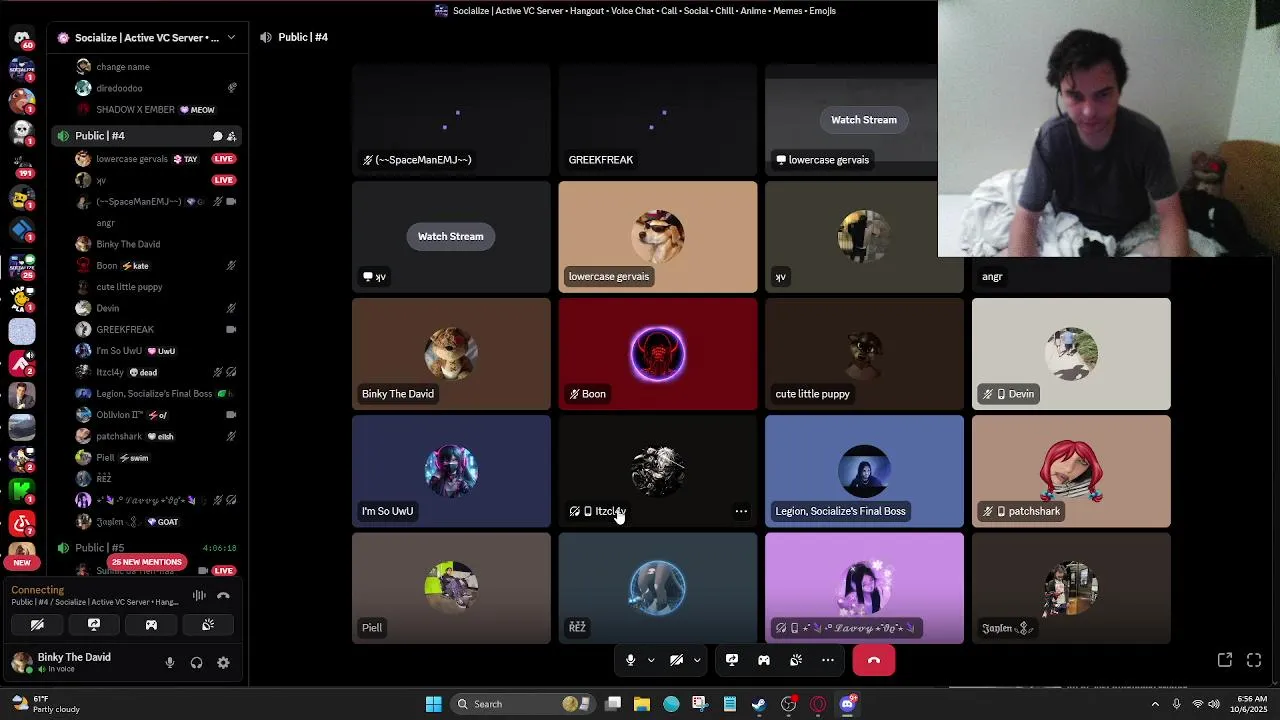Select the cute little puppy tile
The width and height of the screenshot is (1280, 720).
(x=864, y=354)
